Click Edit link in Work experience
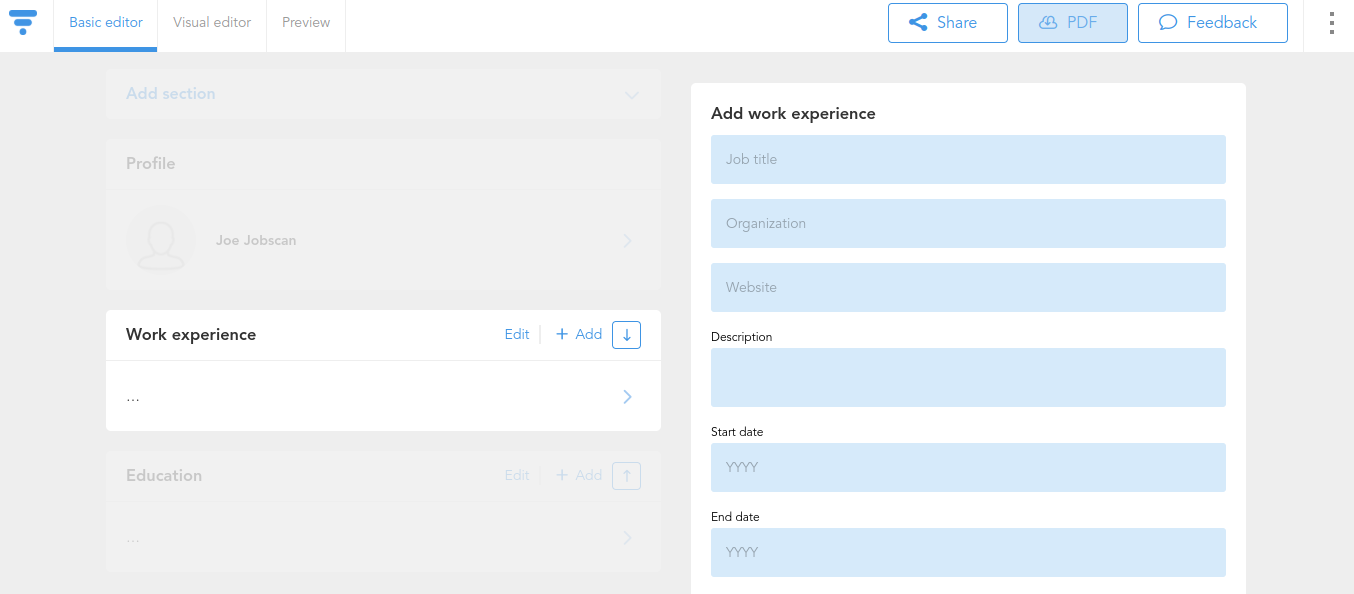The height and width of the screenshot is (594, 1354). tap(517, 335)
